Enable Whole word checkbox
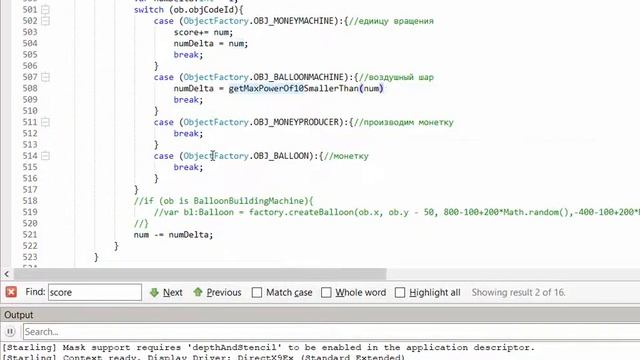 (x=326, y=293)
